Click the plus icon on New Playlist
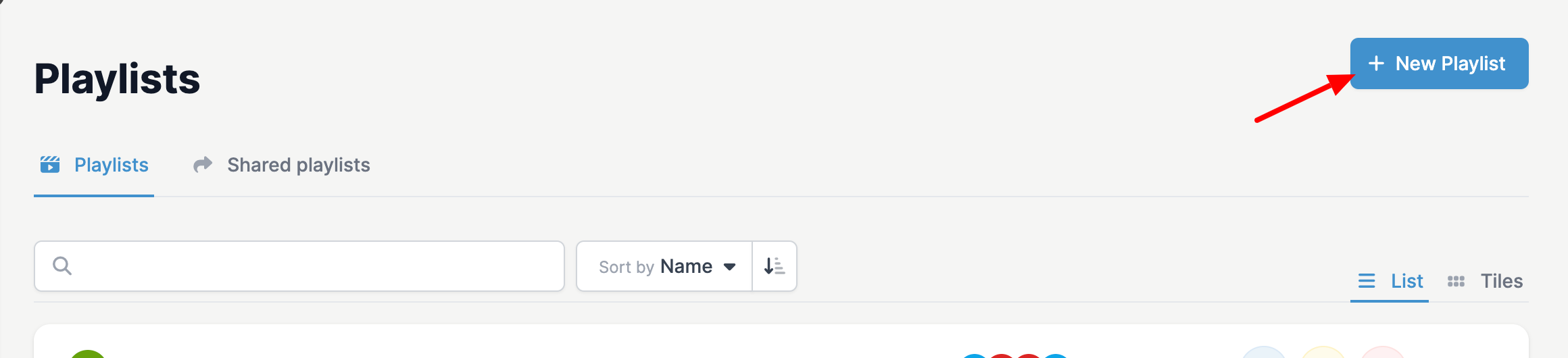 1376,63
